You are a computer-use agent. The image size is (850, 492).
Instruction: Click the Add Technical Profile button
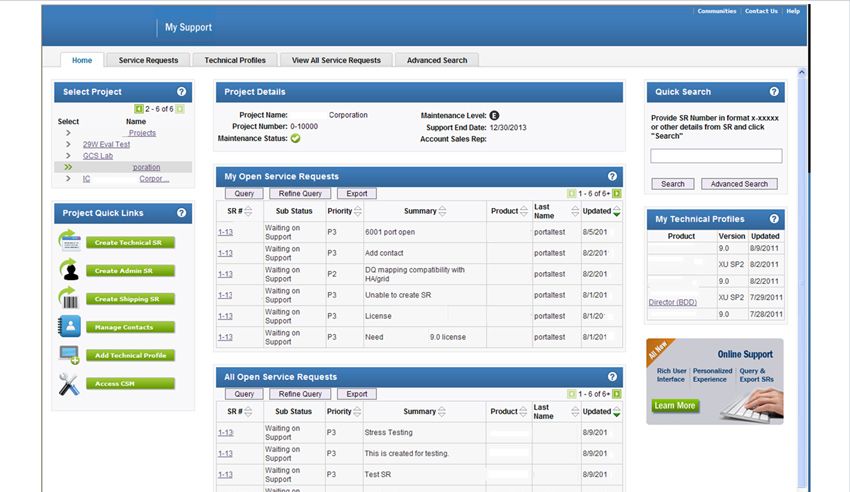coord(130,355)
